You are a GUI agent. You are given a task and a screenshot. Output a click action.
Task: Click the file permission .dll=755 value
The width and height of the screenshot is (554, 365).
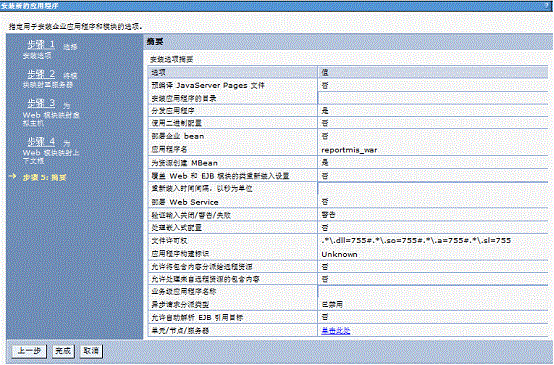coord(416,241)
